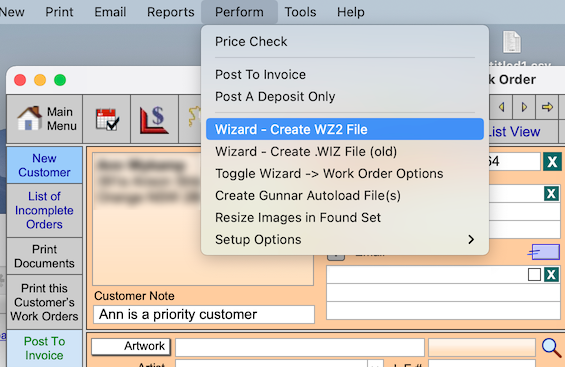This screenshot has width=565, height=367.
Task: Open the Email menu
Action: click(x=110, y=12)
